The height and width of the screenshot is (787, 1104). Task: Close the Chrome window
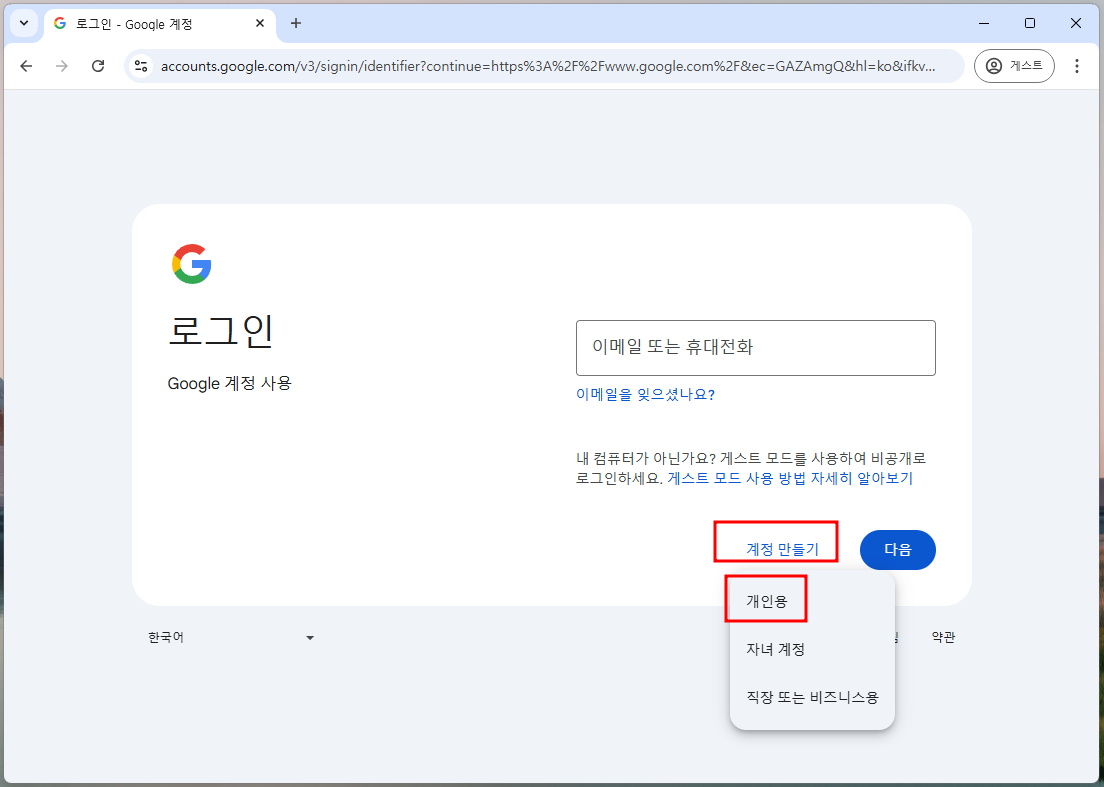[x=1075, y=23]
